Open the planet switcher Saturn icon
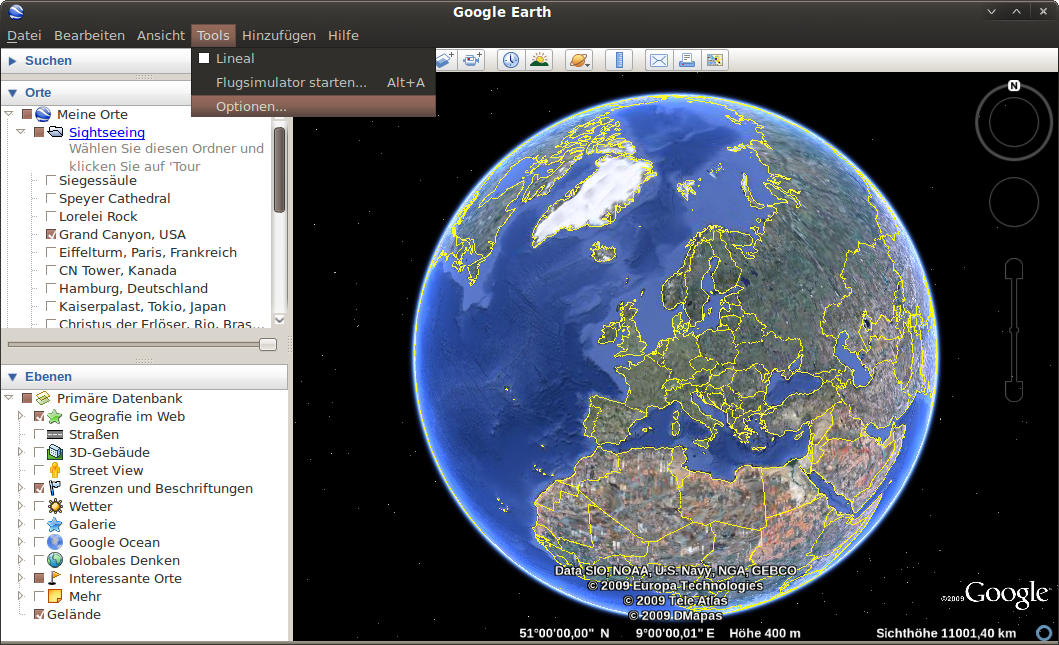The image size is (1059, 645). click(579, 60)
